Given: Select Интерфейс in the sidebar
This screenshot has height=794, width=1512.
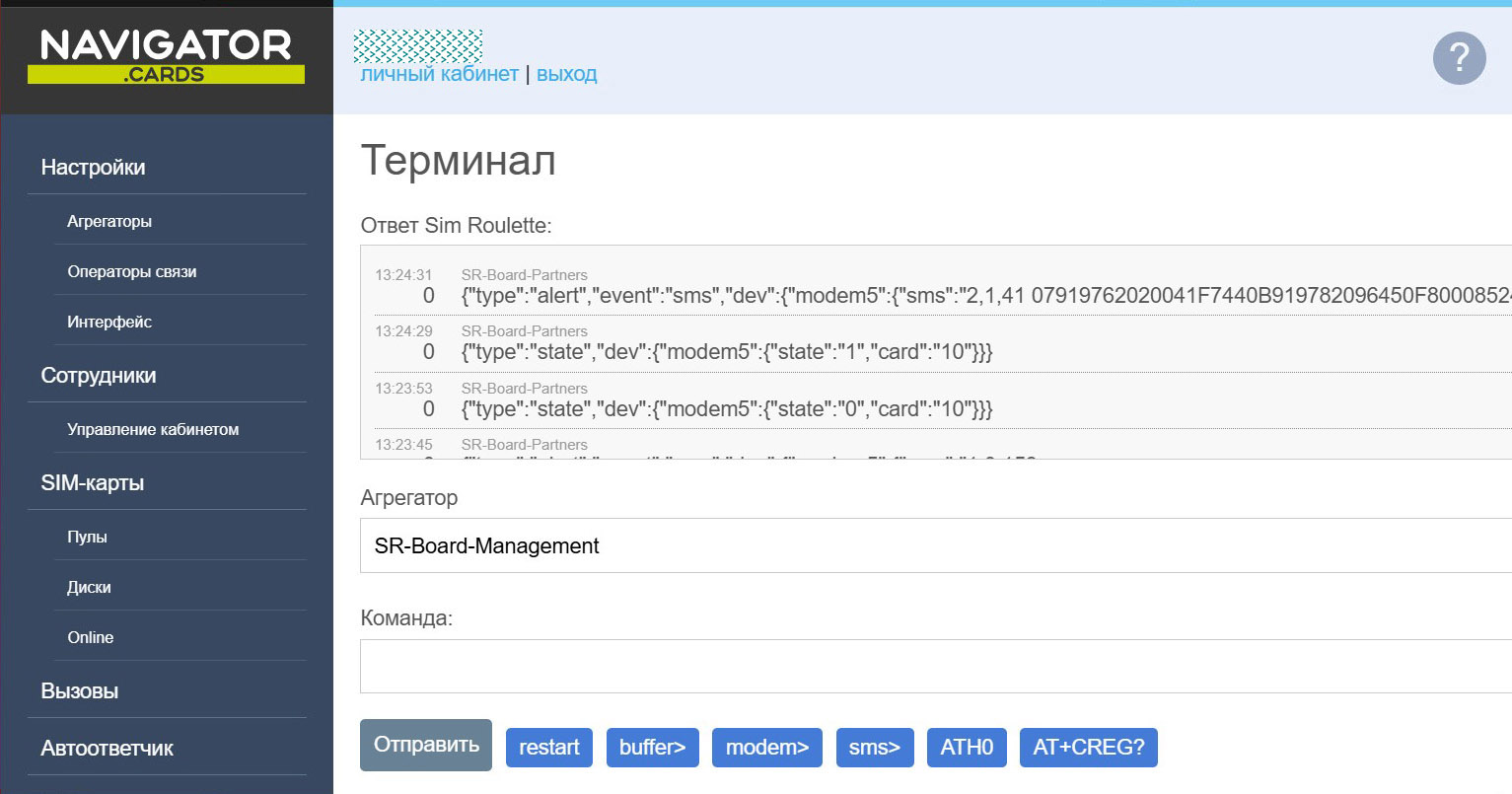Looking at the screenshot, I should click(109, 323).
